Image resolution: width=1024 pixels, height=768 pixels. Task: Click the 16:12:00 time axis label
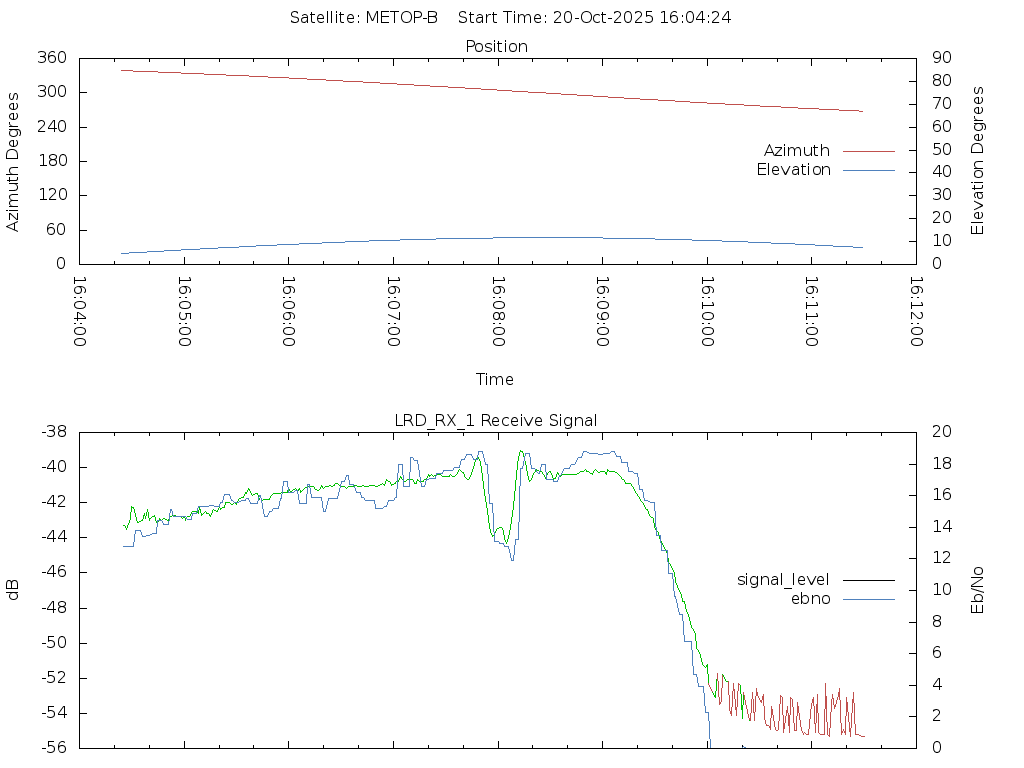tap(915, 312)
